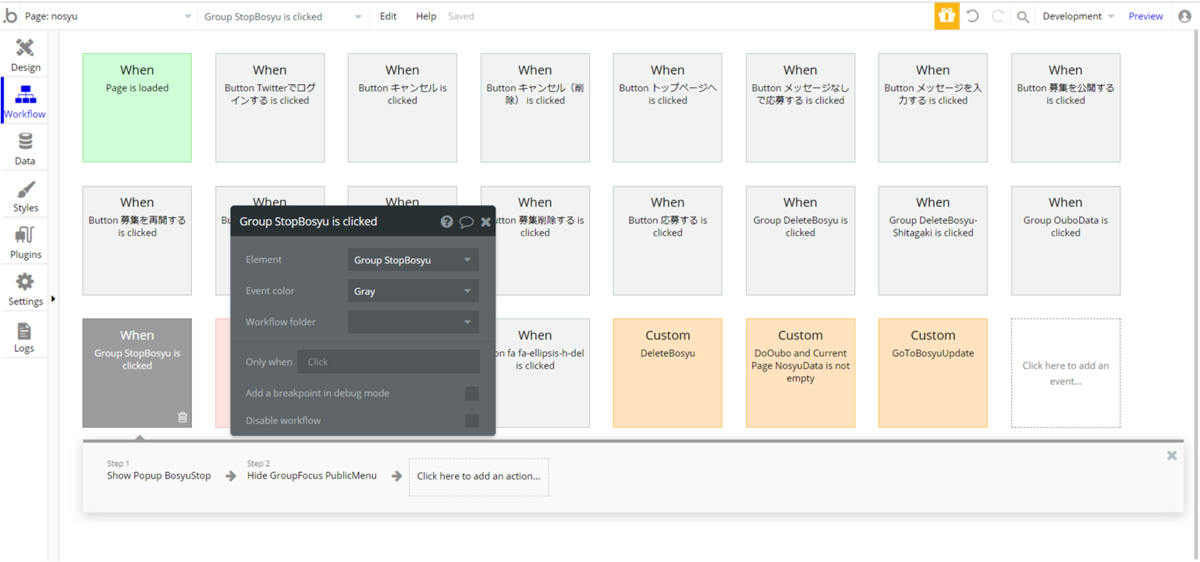The width and height of the screenshot is (1200, 562).
Task: Select 'Button トップページへ is clicked' event
Action: point(667,108)
